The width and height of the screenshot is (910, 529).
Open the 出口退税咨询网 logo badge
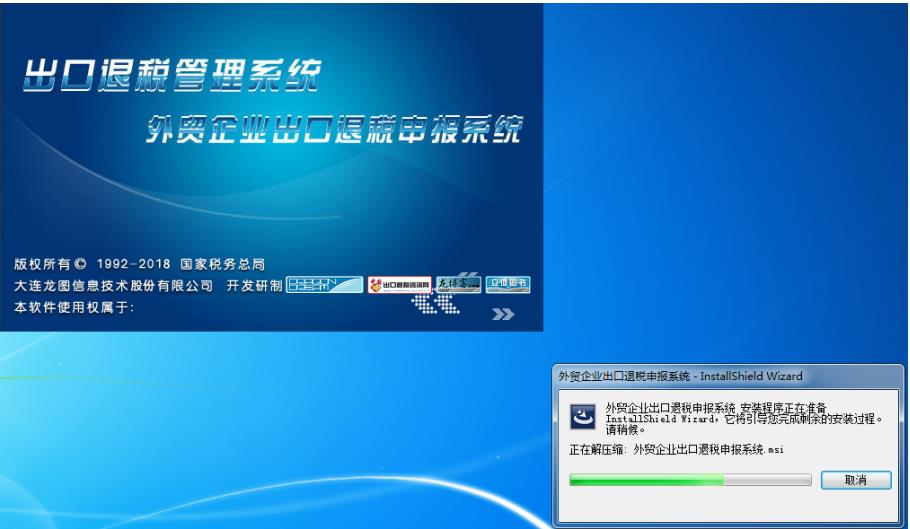point(399,286)
